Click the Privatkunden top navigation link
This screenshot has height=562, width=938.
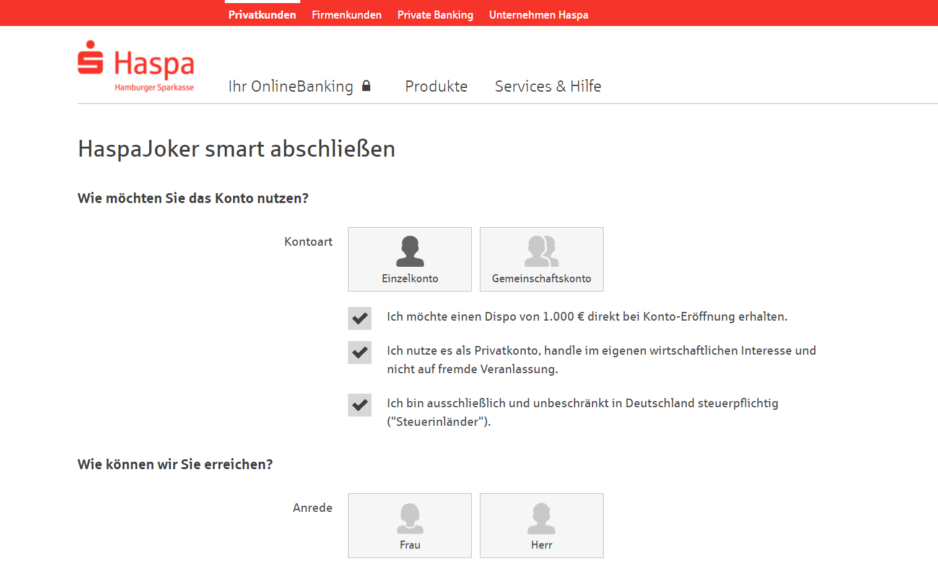(x=262, y=15)
